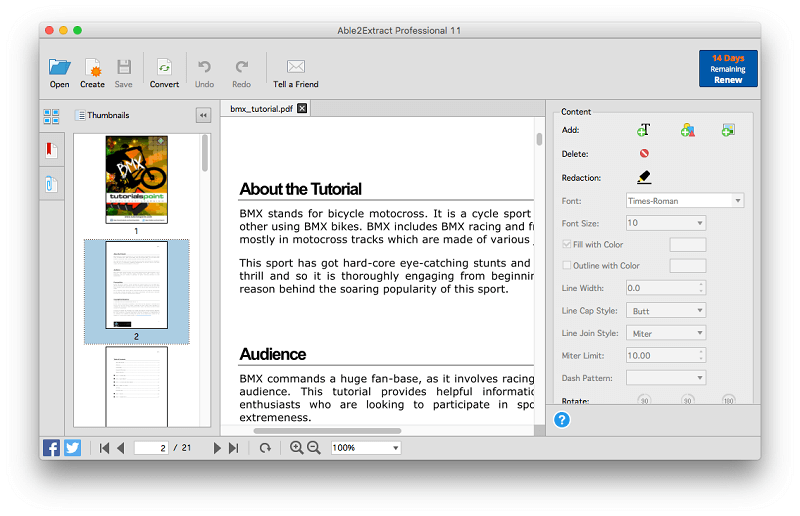Add a shape using the middle Add icon

[x=688, y=130]
